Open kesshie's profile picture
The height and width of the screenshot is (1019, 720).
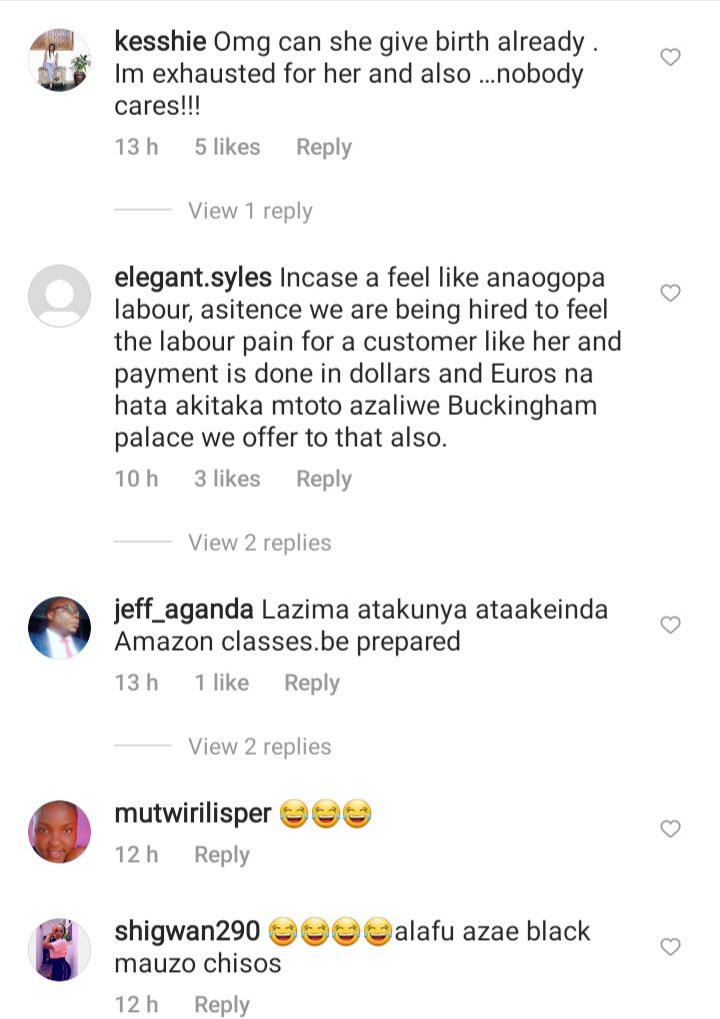[x=59, y=59]
